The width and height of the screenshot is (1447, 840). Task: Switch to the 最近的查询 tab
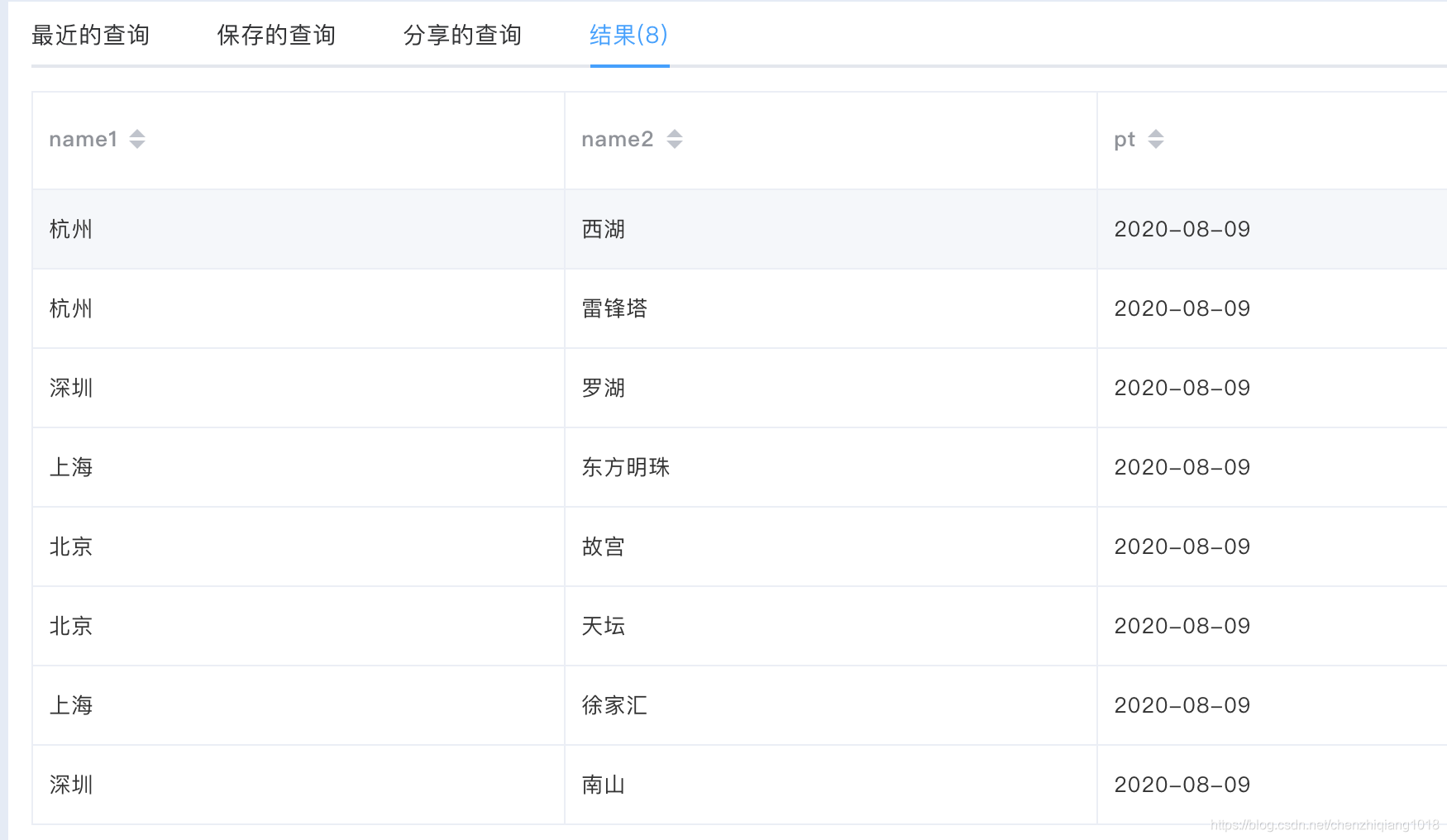point(89,35)
